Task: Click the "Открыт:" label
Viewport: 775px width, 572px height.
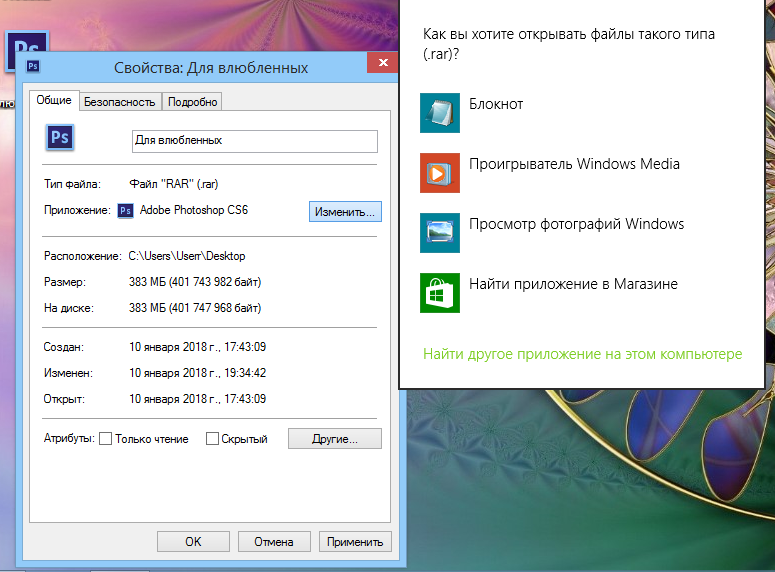Action: (64, 399)
